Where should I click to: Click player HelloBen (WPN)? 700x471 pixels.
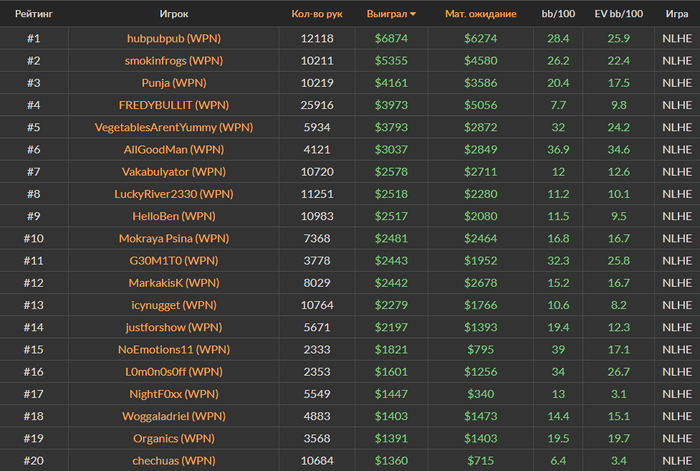pyautogui.click(x=174, y=217)
